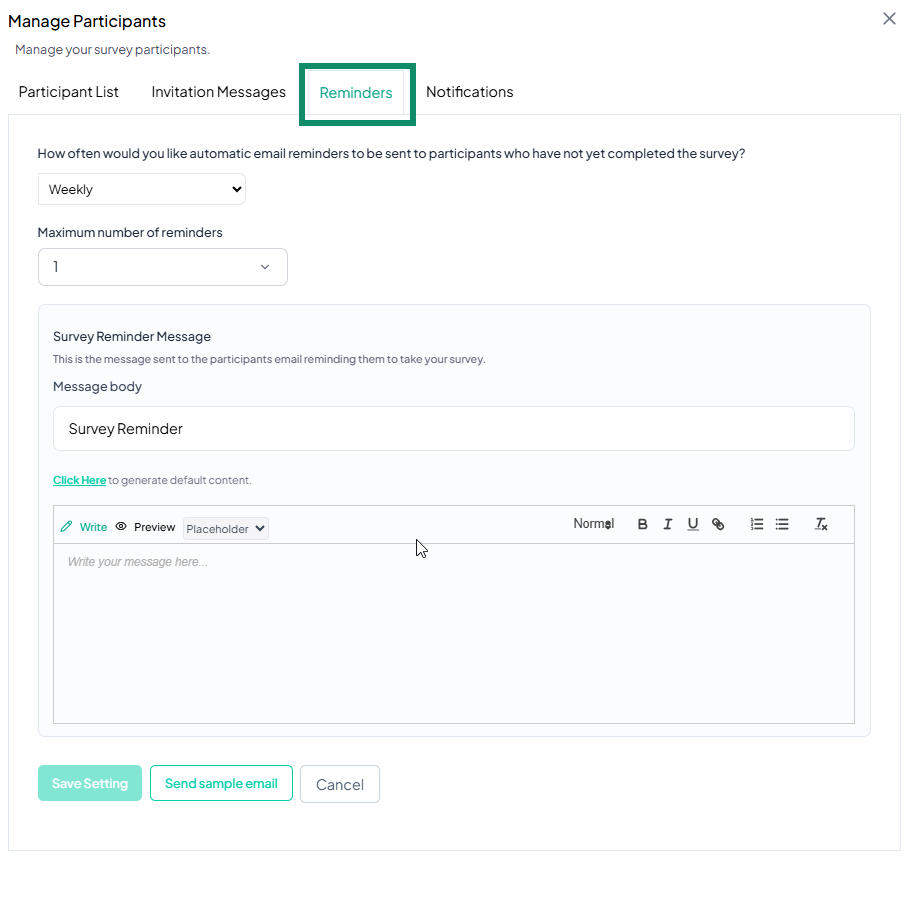914x910 pixels.
Task: Close the Manage Participants dialog
Action: pos(889,19)
